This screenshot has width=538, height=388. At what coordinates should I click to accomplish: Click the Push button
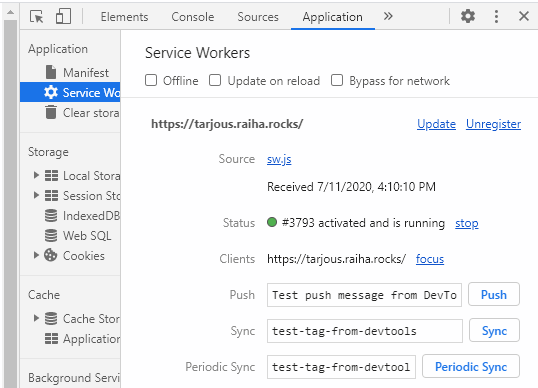[x=494, y=295]
